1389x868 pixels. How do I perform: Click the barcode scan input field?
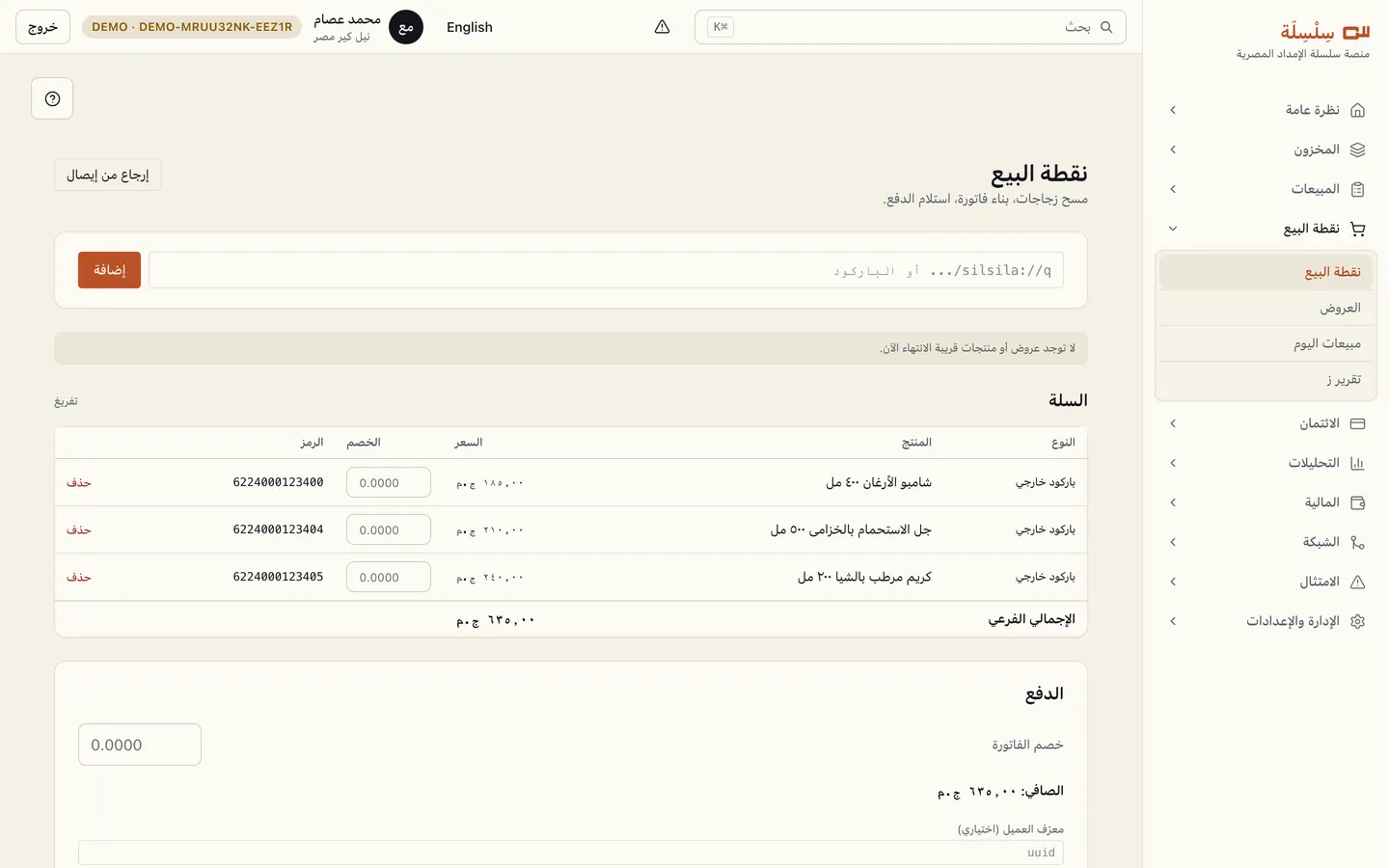pyautogui.click(x=606, y=270)
